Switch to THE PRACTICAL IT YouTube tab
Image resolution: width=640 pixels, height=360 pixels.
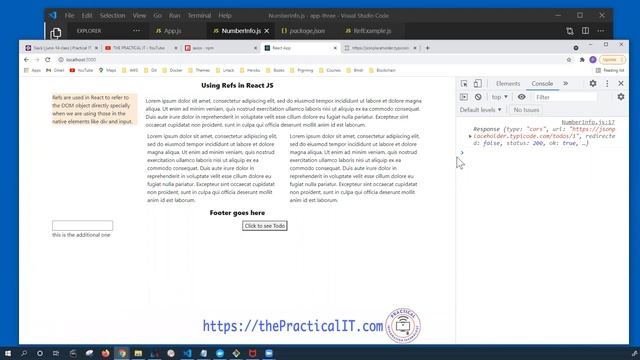click(x=141, y=48)
